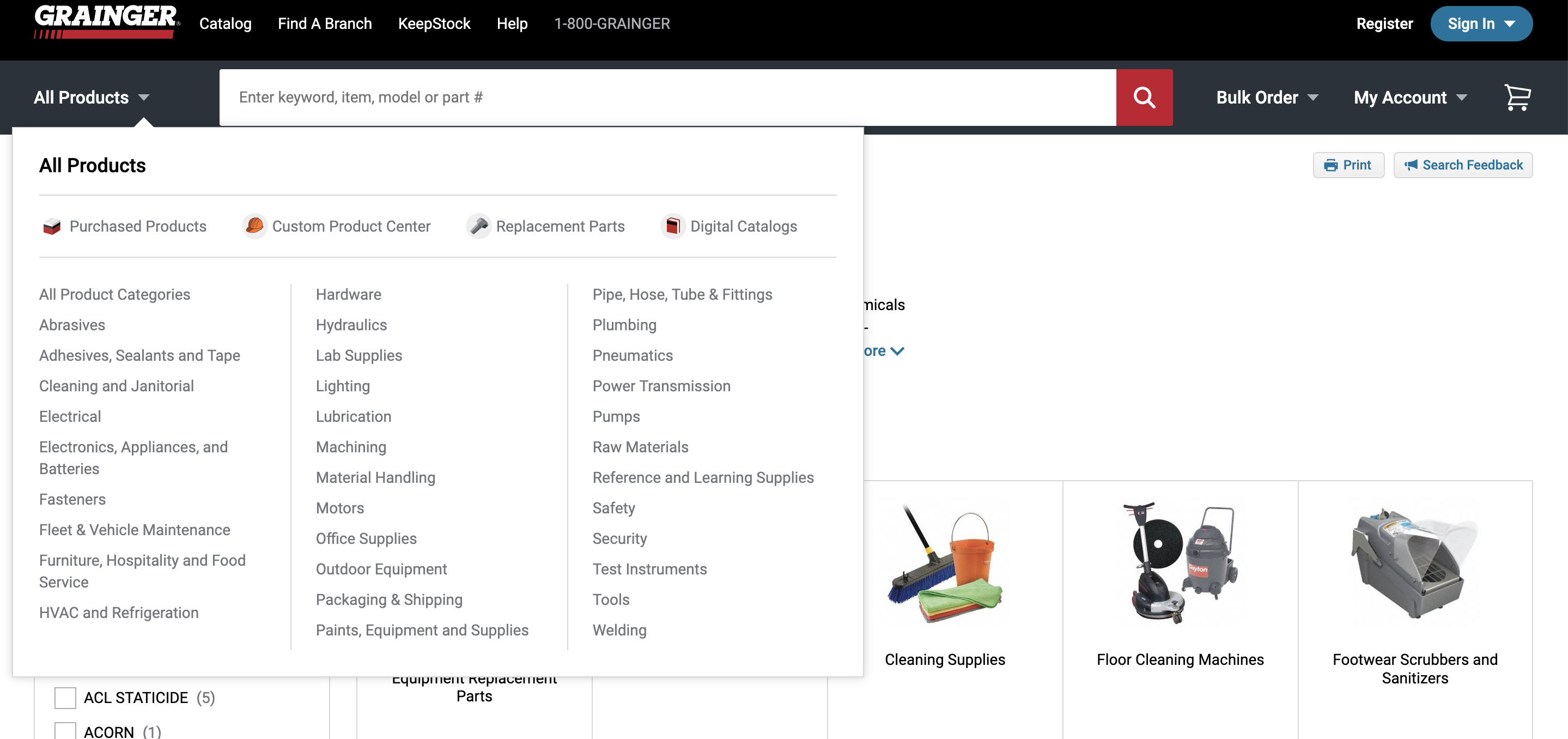Select HVAC and Refrigeration category

tap(119, 613)
